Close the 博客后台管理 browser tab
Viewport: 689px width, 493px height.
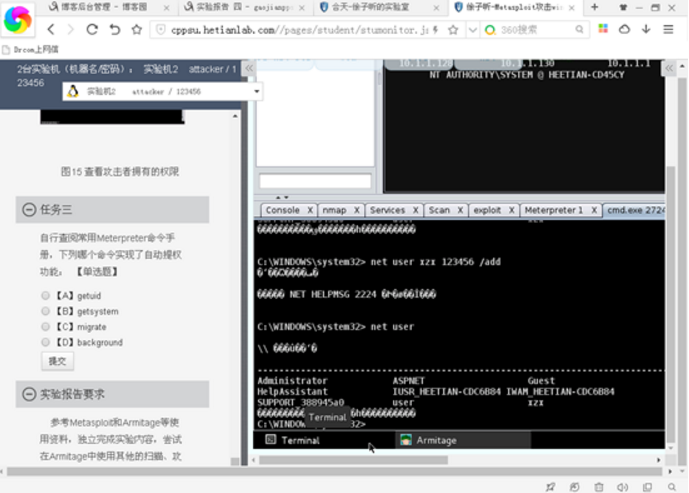click(167, 7)
